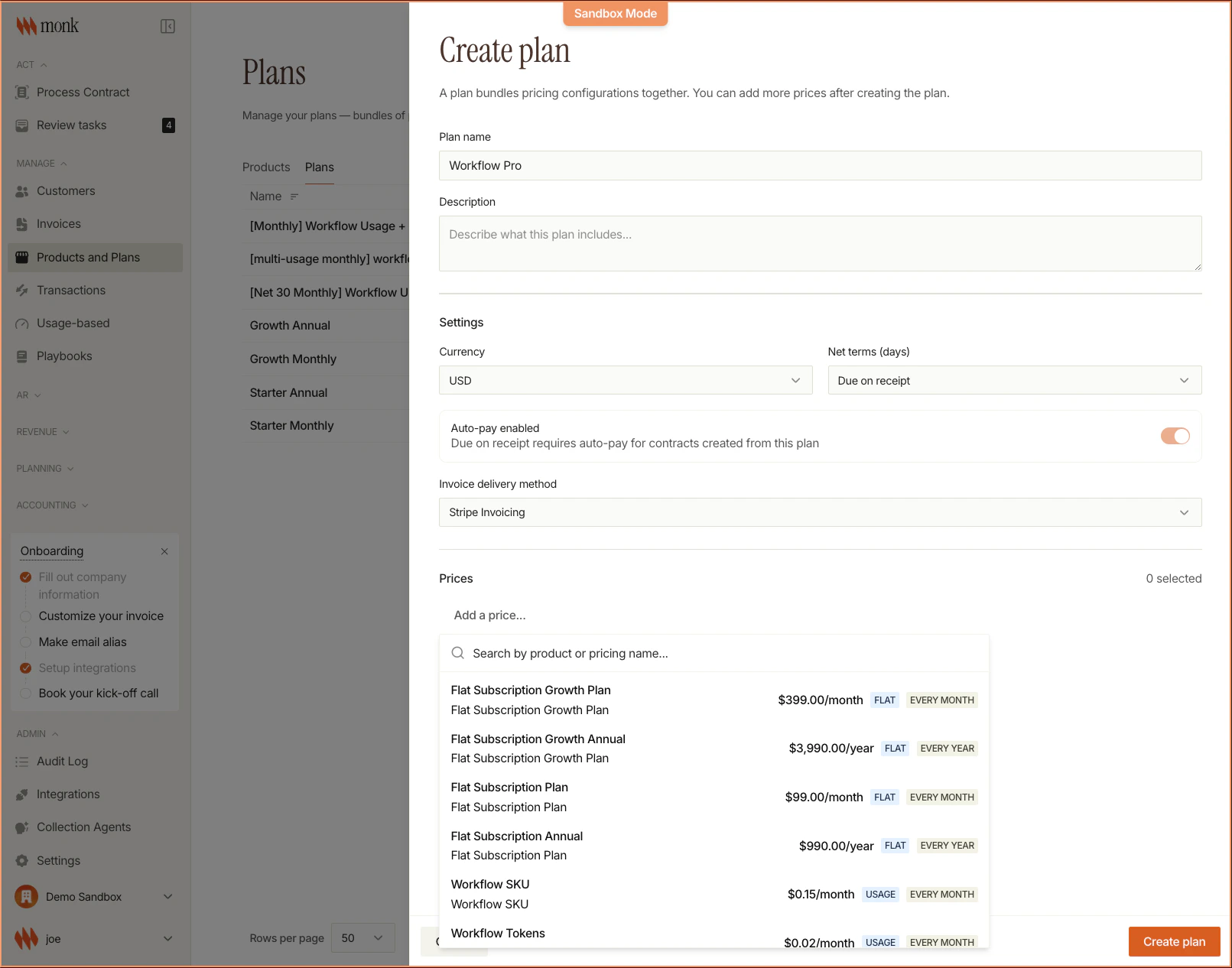Click the Invoices document icon
This screenshot has width=1232, height=968.
coord(22,224)
